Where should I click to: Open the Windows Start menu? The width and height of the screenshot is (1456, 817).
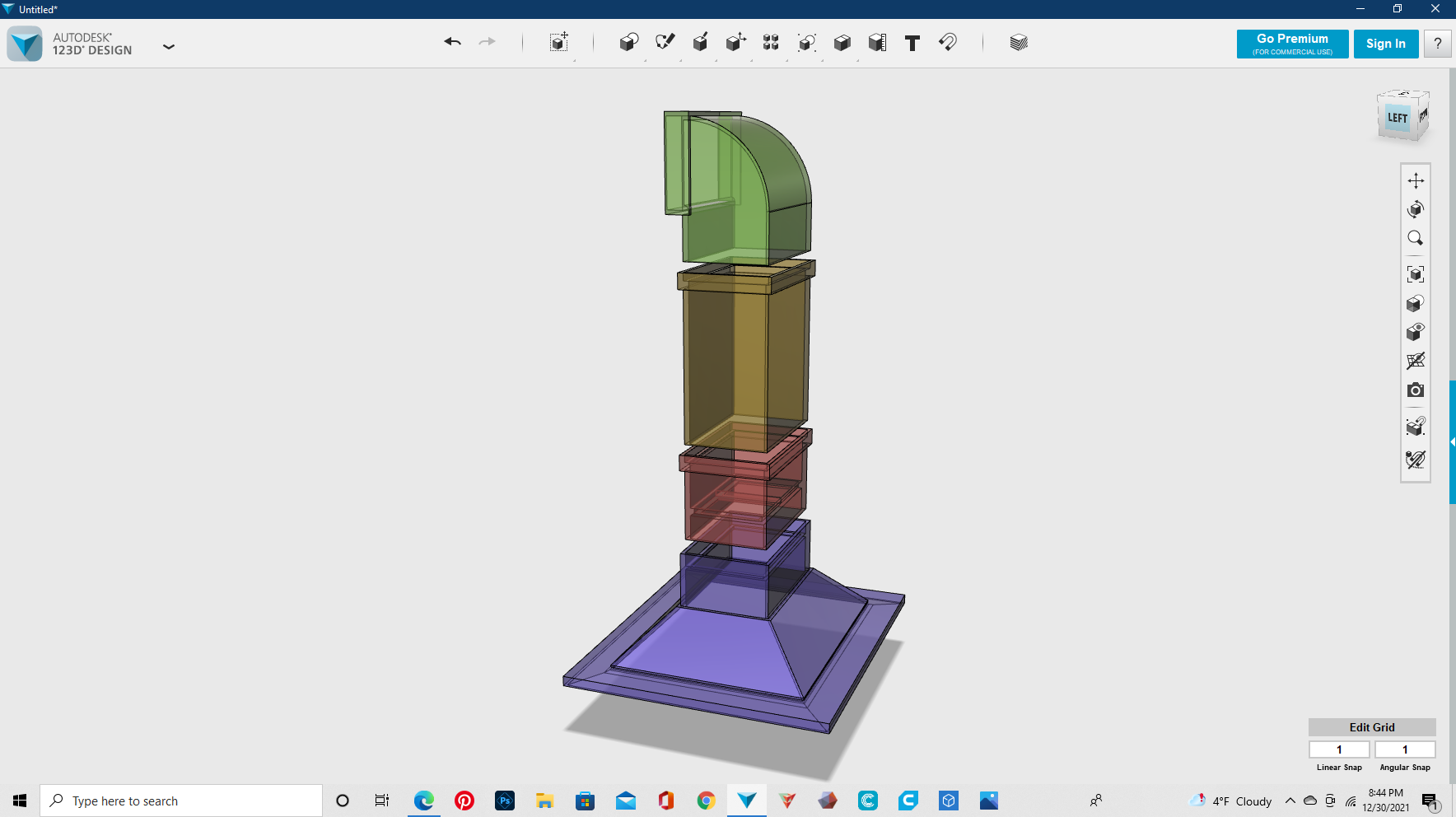click(20, 801)
